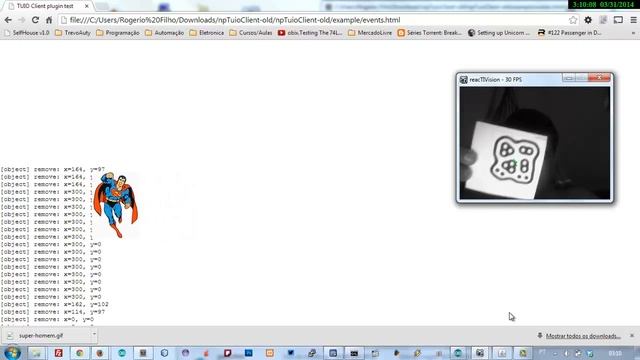The image size is (640, 360).
Task: Close the reacTIVision window
Action: (x=600, y=78)
